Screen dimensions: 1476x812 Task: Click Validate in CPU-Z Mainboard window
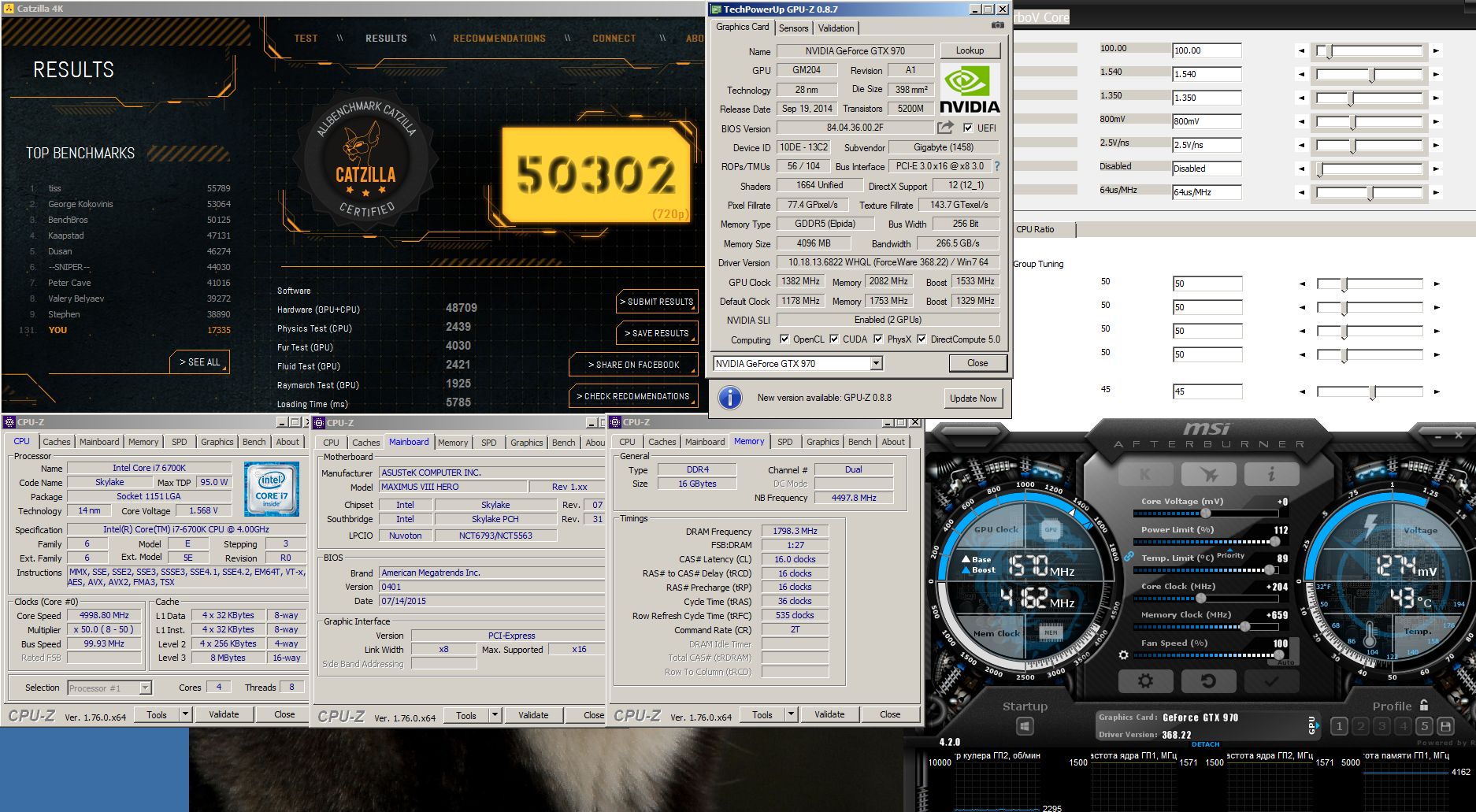pyautogui.click(x=533, y=715)
